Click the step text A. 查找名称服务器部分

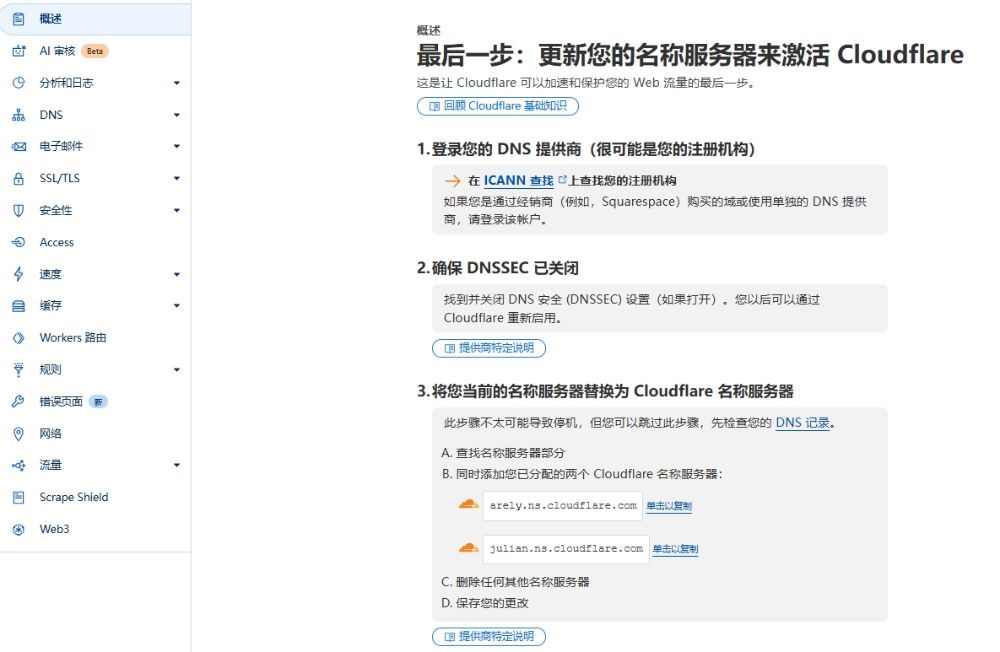(503, 453)
